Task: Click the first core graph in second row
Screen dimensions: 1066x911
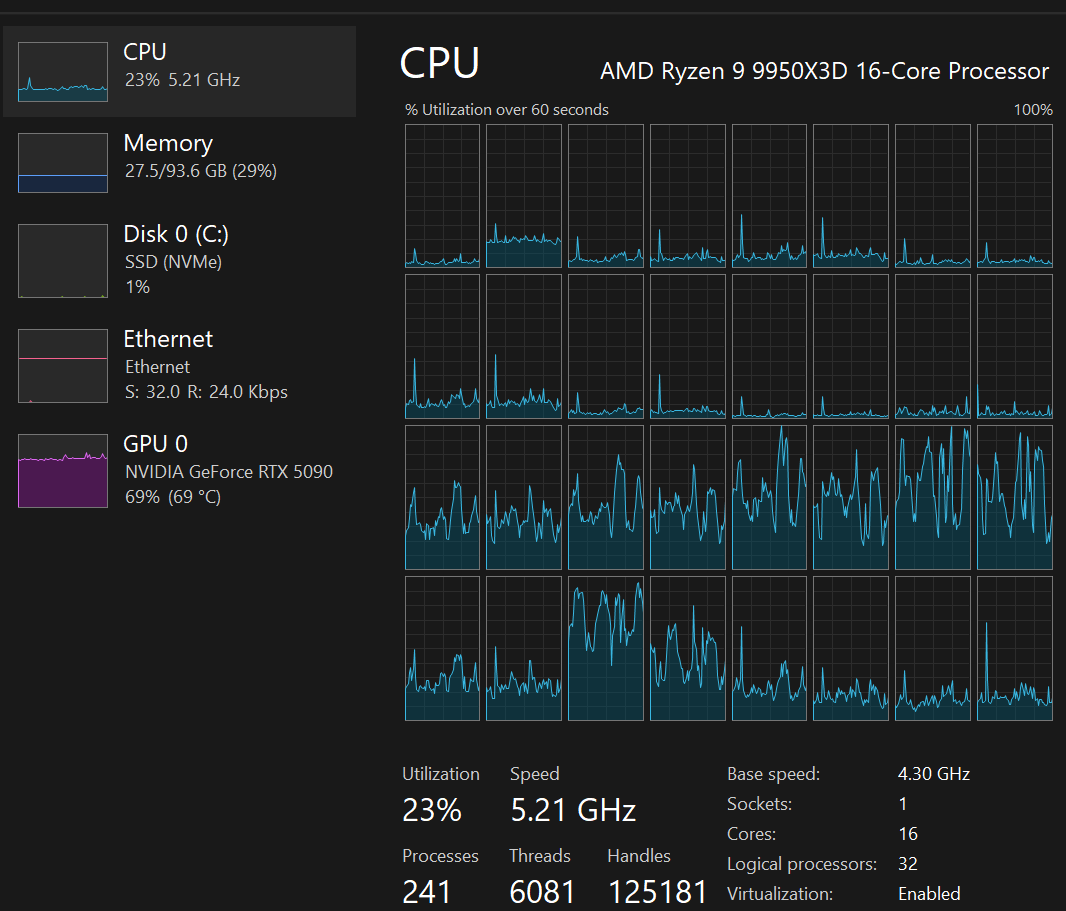Action: [x=442, y=347]
